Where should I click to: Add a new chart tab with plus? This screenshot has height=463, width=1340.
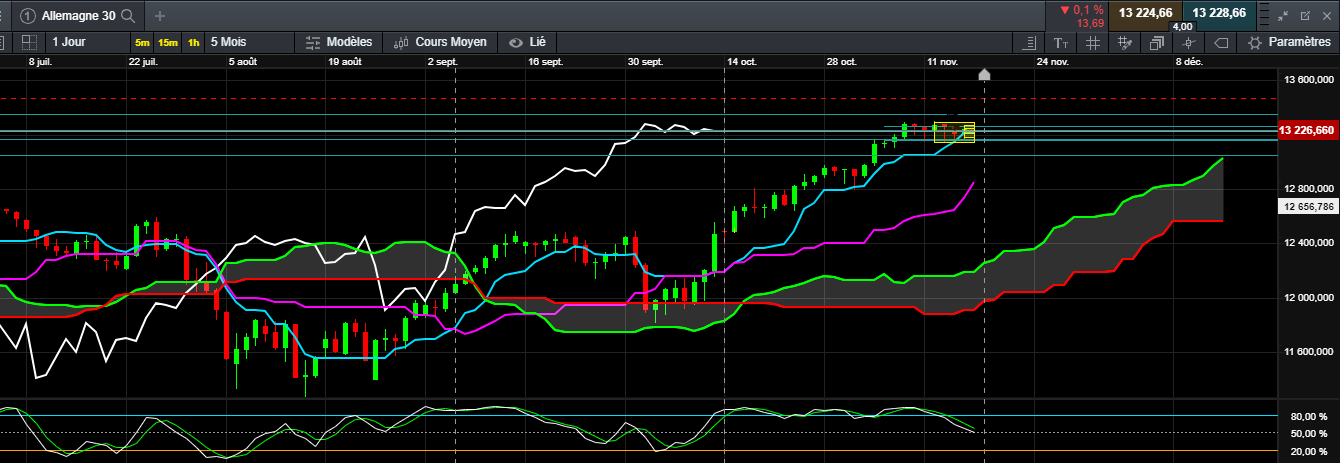[x=160, y=15]
